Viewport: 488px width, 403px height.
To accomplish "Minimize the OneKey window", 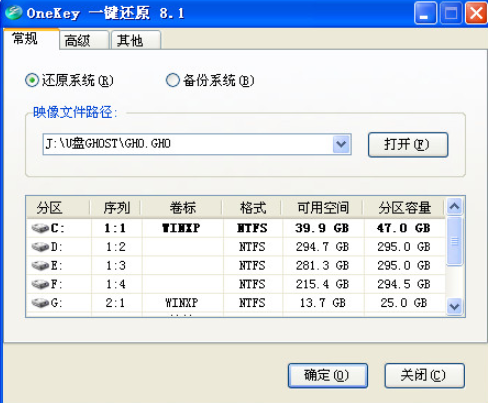I will pyautogui.click(x=425, y=13).
